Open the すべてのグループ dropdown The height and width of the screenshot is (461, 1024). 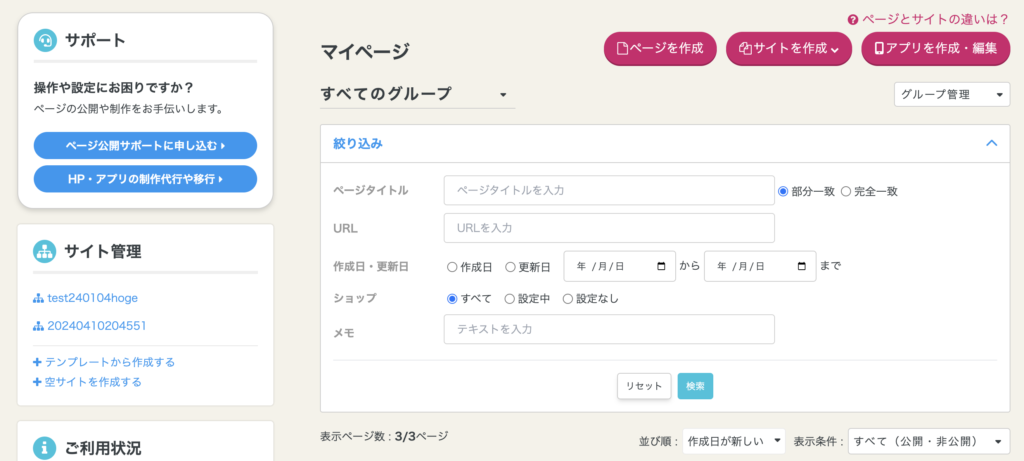416,95
